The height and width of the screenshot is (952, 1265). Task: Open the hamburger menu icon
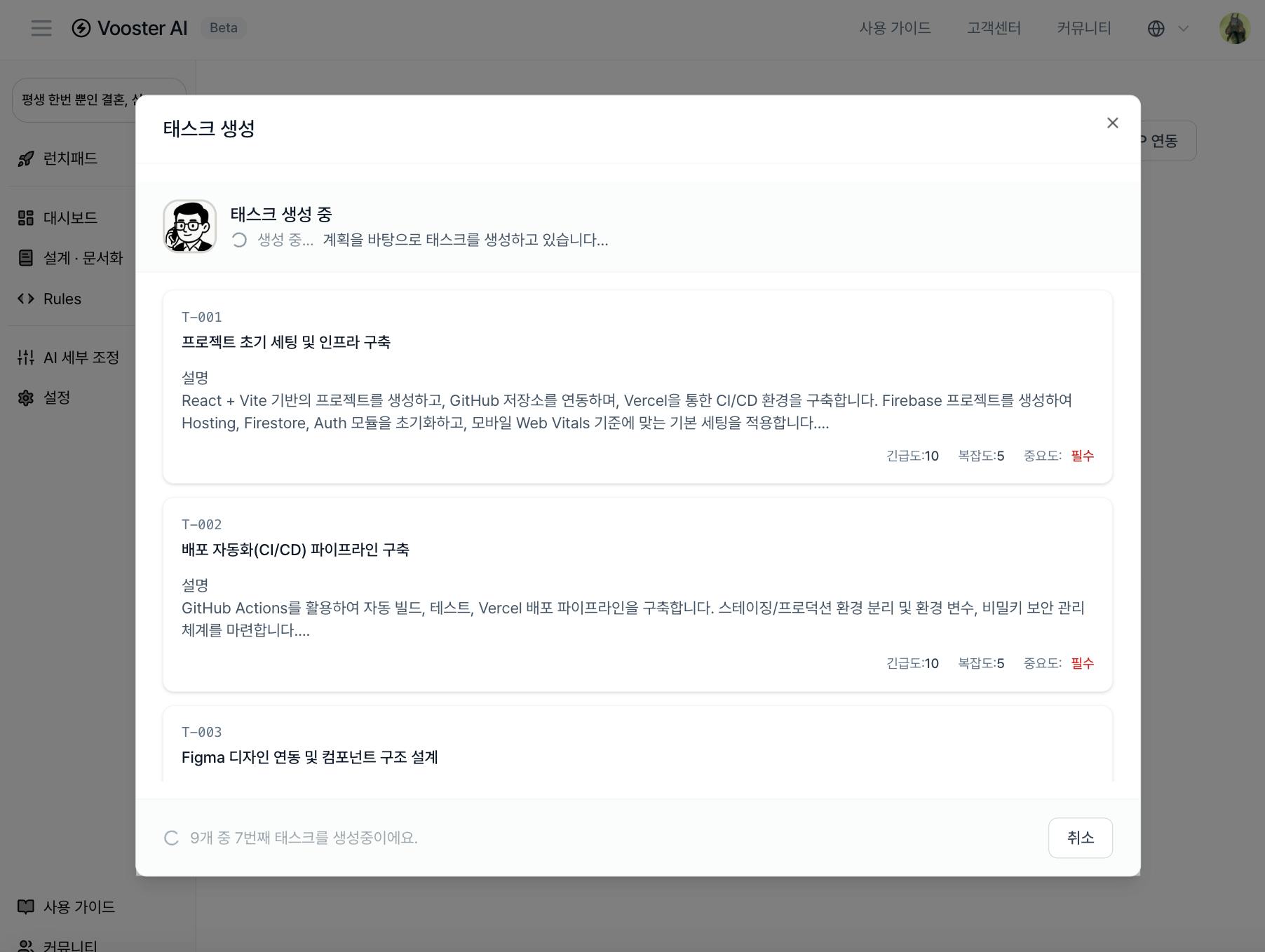coord(41,28)
